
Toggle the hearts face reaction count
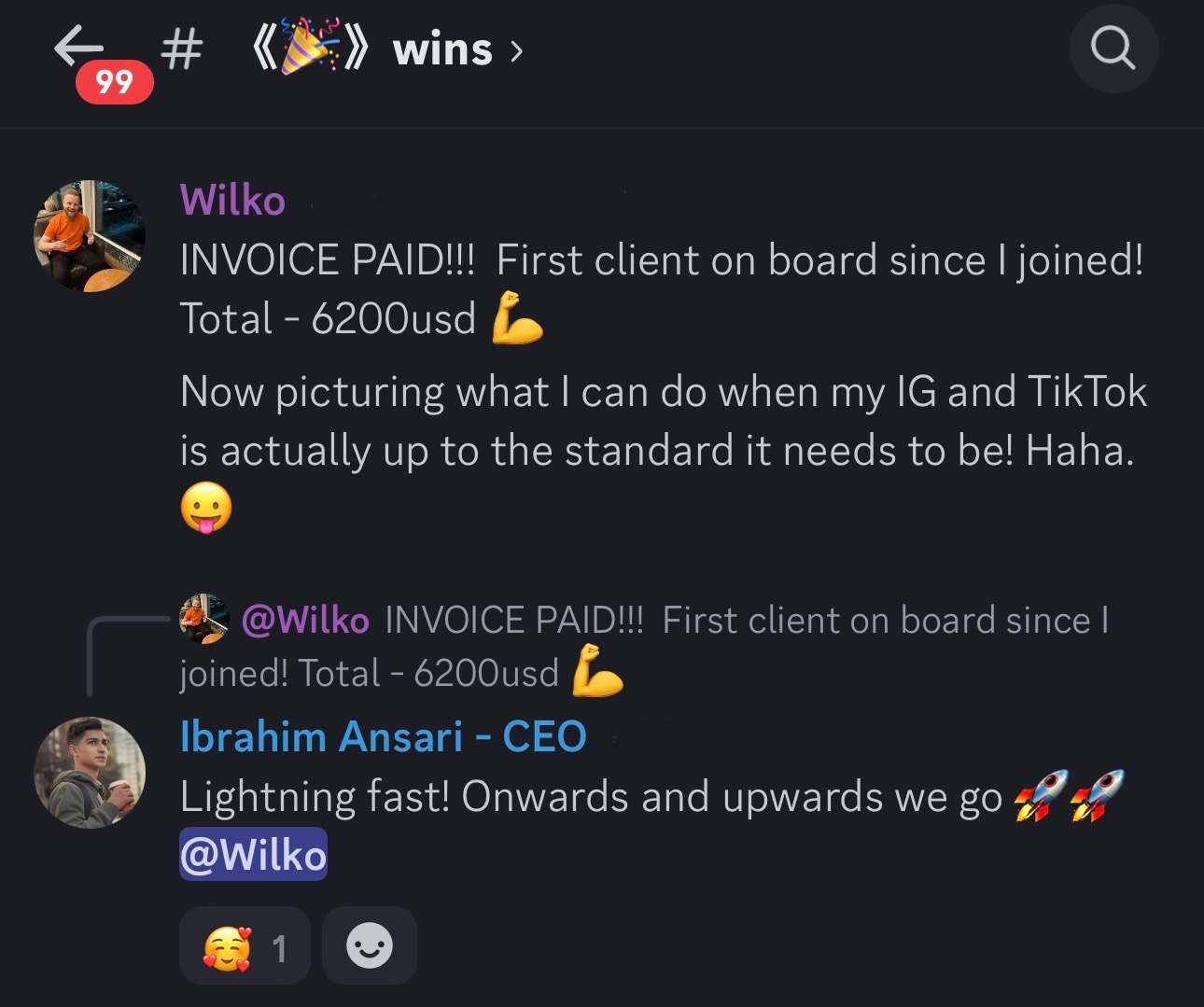pyautogui.click(x=245, y=945)
